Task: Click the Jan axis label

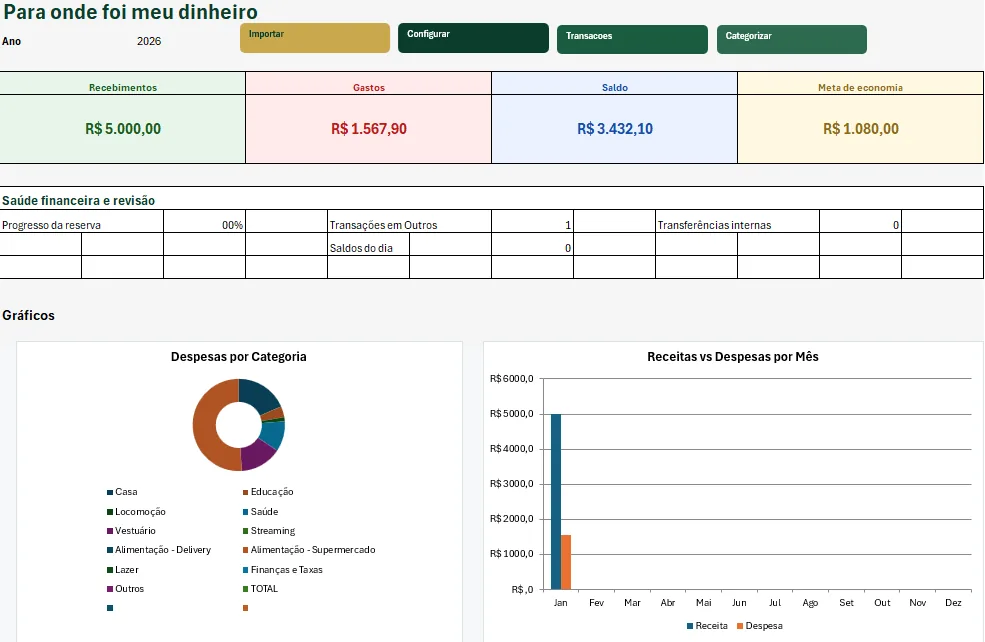Action: pos(560,602)
